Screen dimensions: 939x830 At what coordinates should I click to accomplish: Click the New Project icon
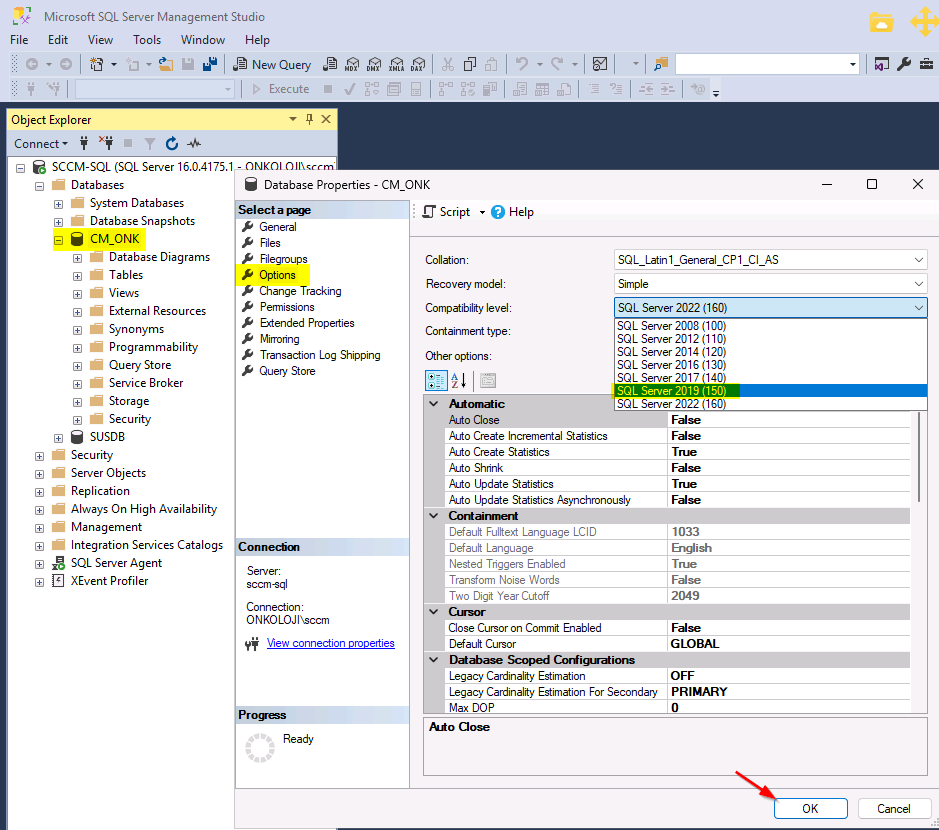tap(96, 64)
